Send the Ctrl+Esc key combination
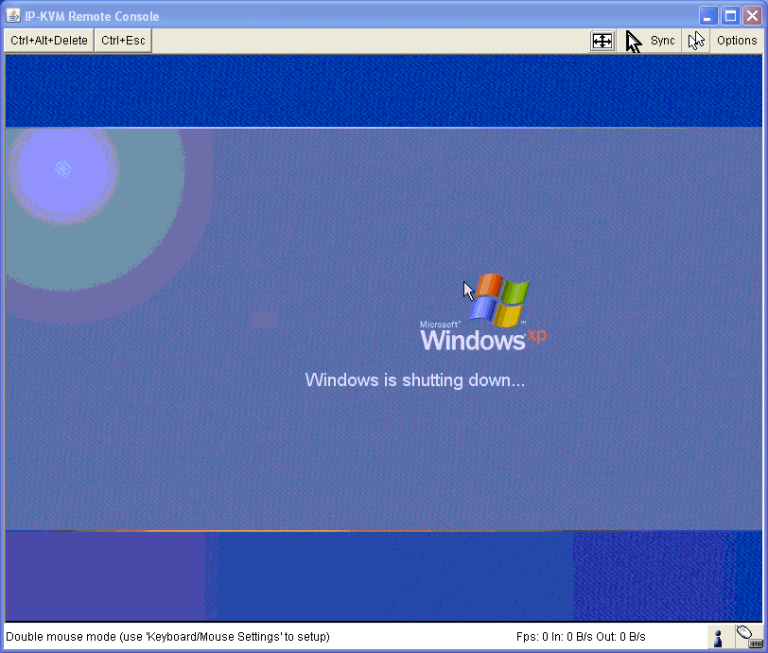Viewport: 768px width, 653px height. tap(123, 41)
